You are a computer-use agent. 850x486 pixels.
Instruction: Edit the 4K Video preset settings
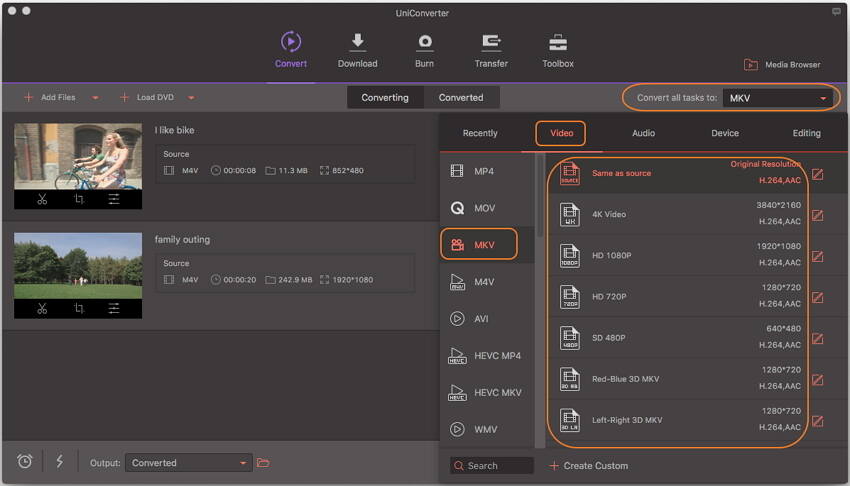tap(817, 215)
